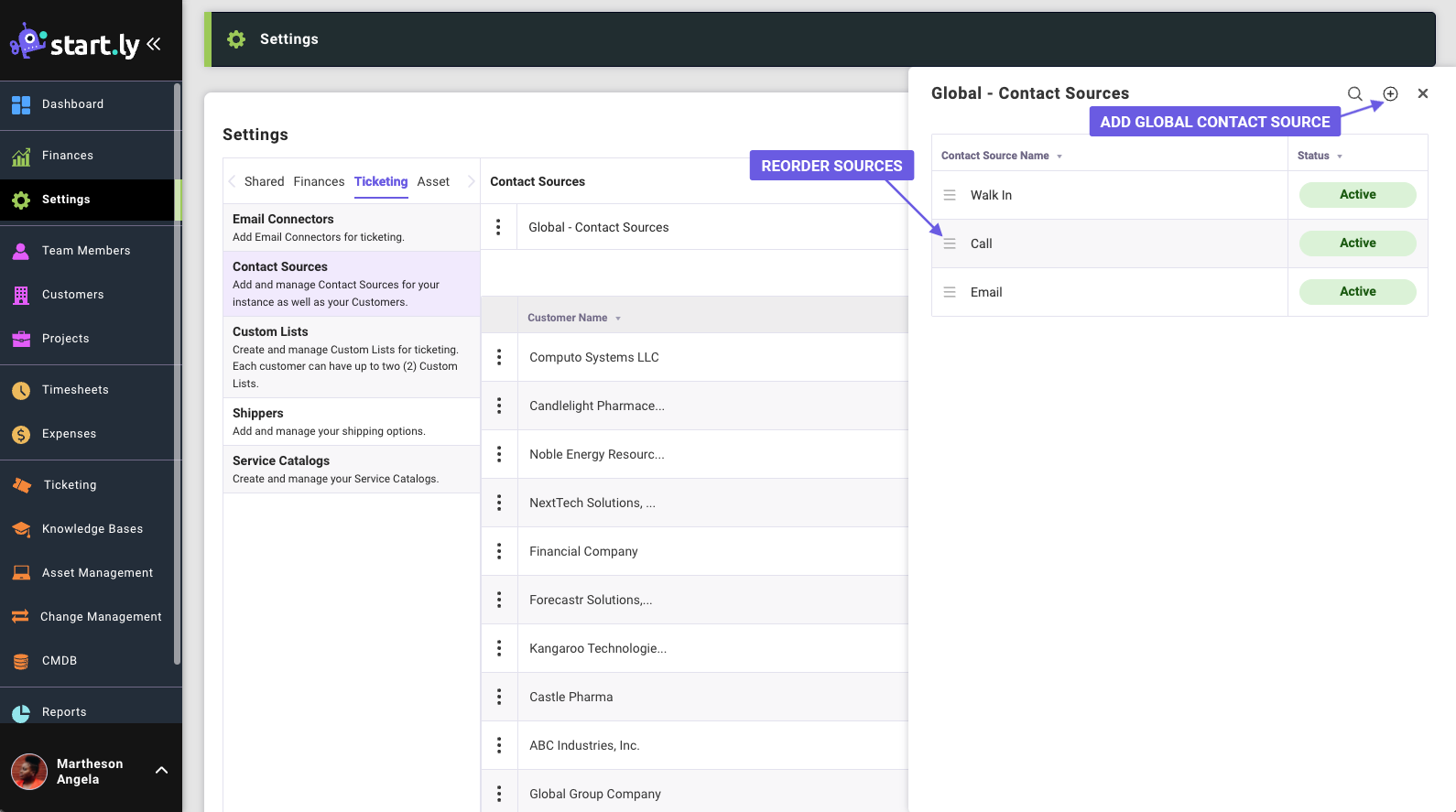Image resolution: width=1456 pixels, height=812 pixels.
Task: Collapse the sidebar using the double-chevron icon
Action: 154,44
